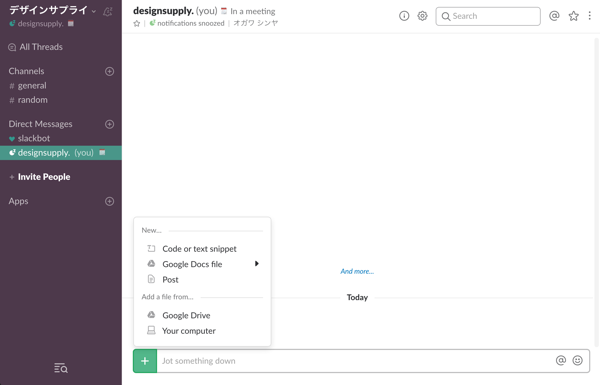Screen dimensions: 600x385
Task: Focus the Search field
Action: coord(488,16)
